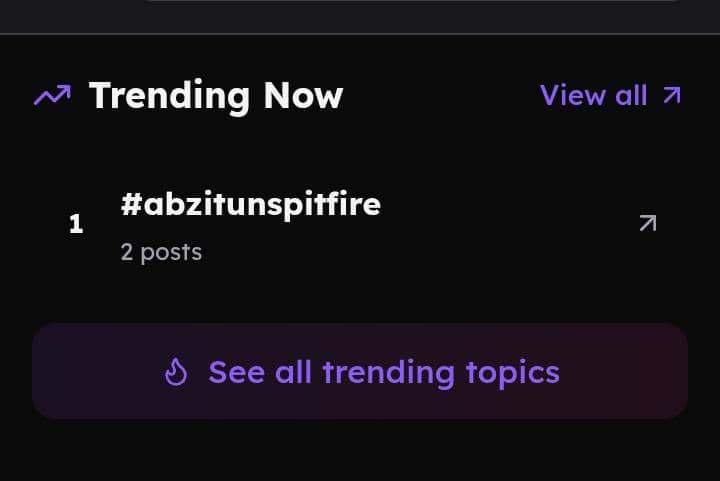The width and height of the screenshot is (720, 481).
Task: Click the 2 posts count label
Action: tap(161, 252)
